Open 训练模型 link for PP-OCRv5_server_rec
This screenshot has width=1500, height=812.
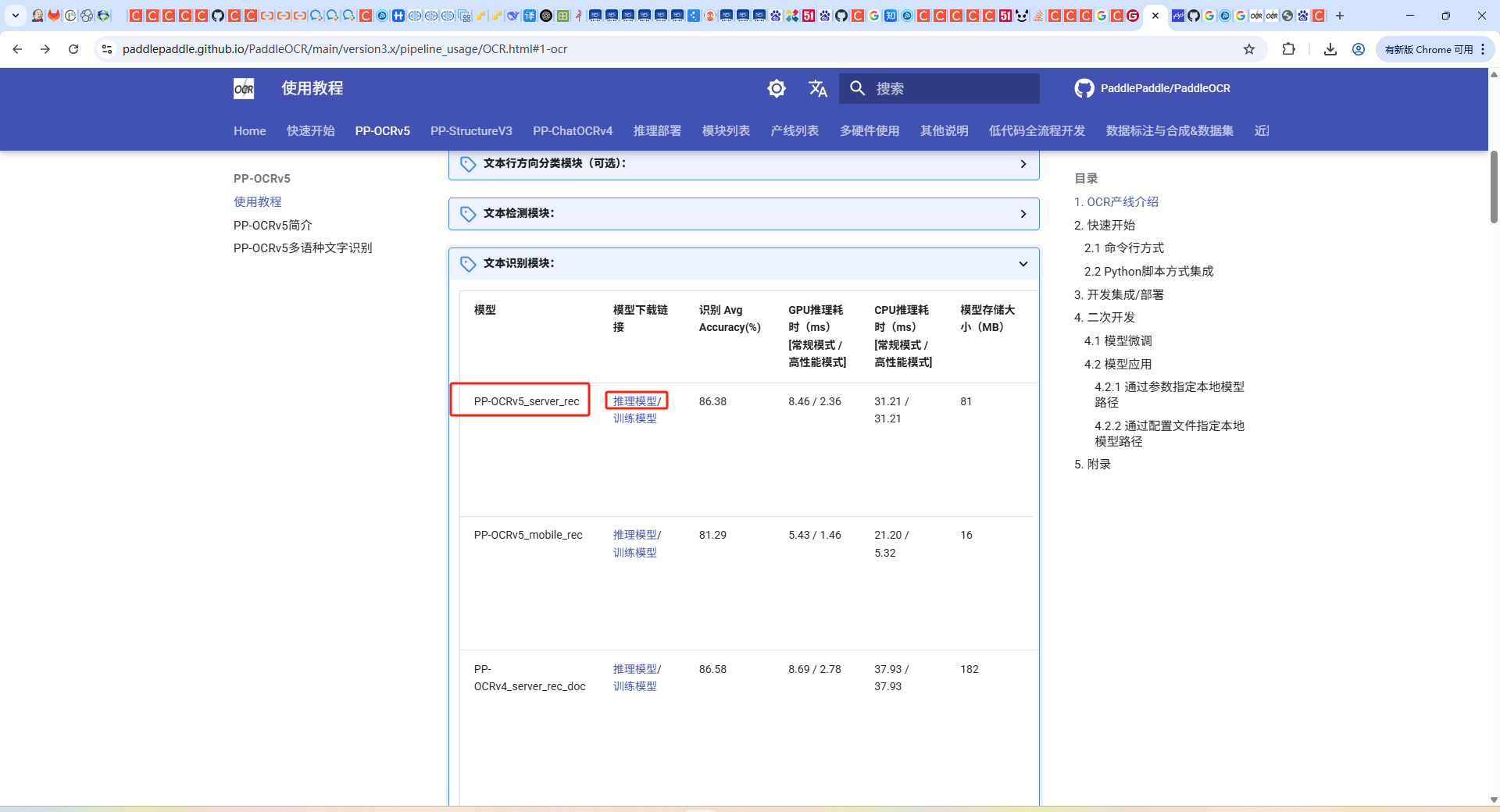(634, 418)
